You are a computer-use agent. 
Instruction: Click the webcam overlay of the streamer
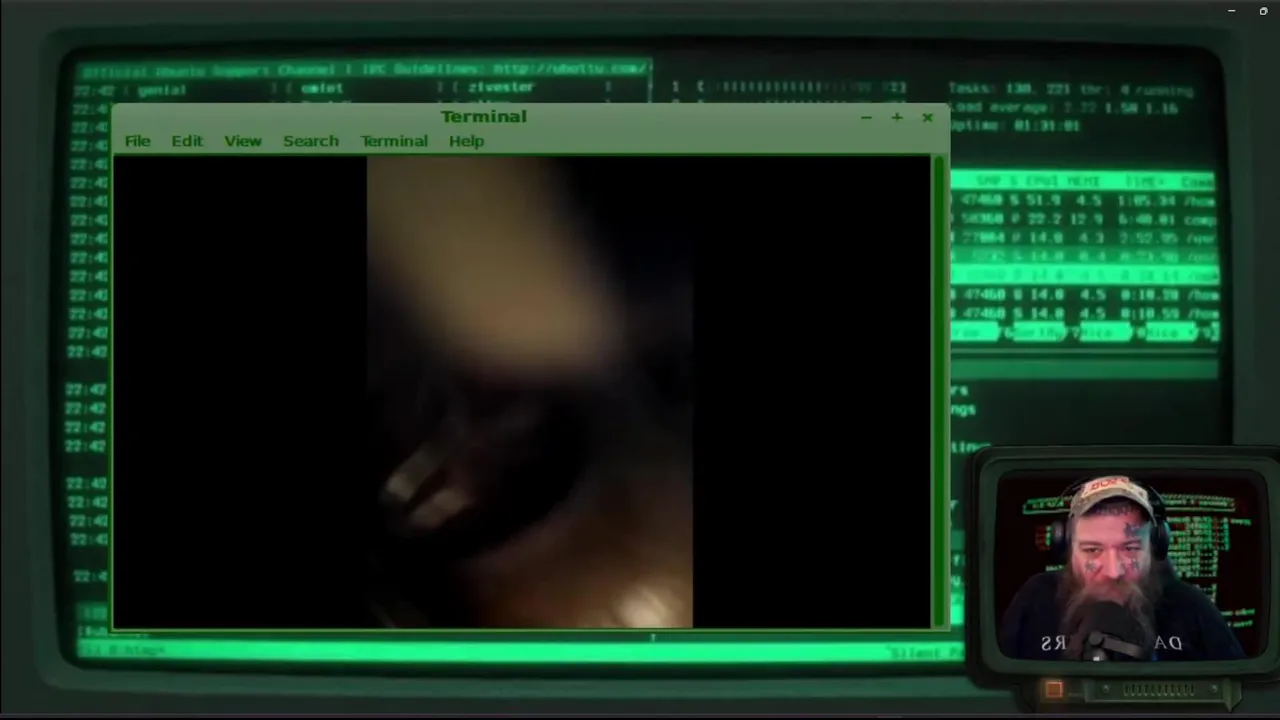click(1131, 566)
